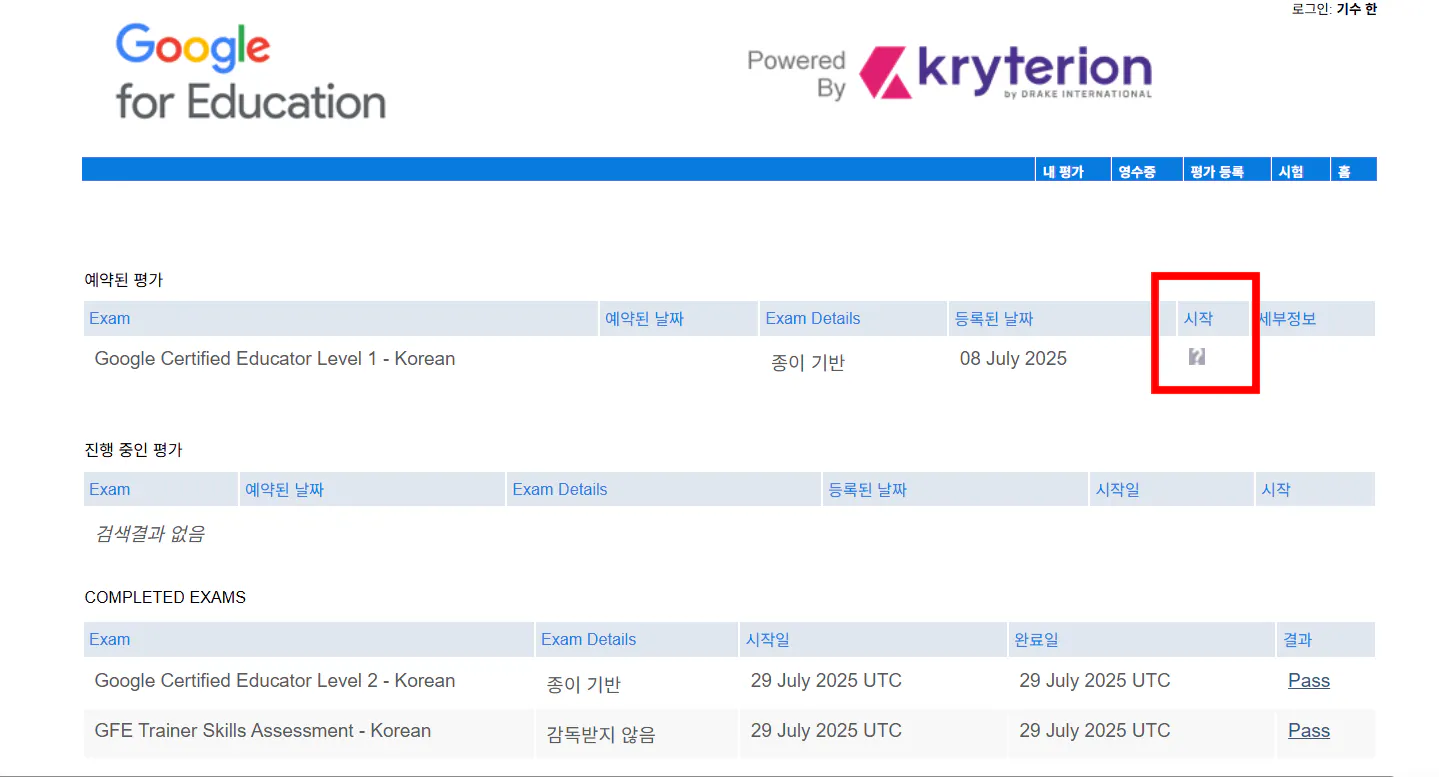
Task: Click 감독받지 않음 in the GFE Trainer row
Action: 601,735
